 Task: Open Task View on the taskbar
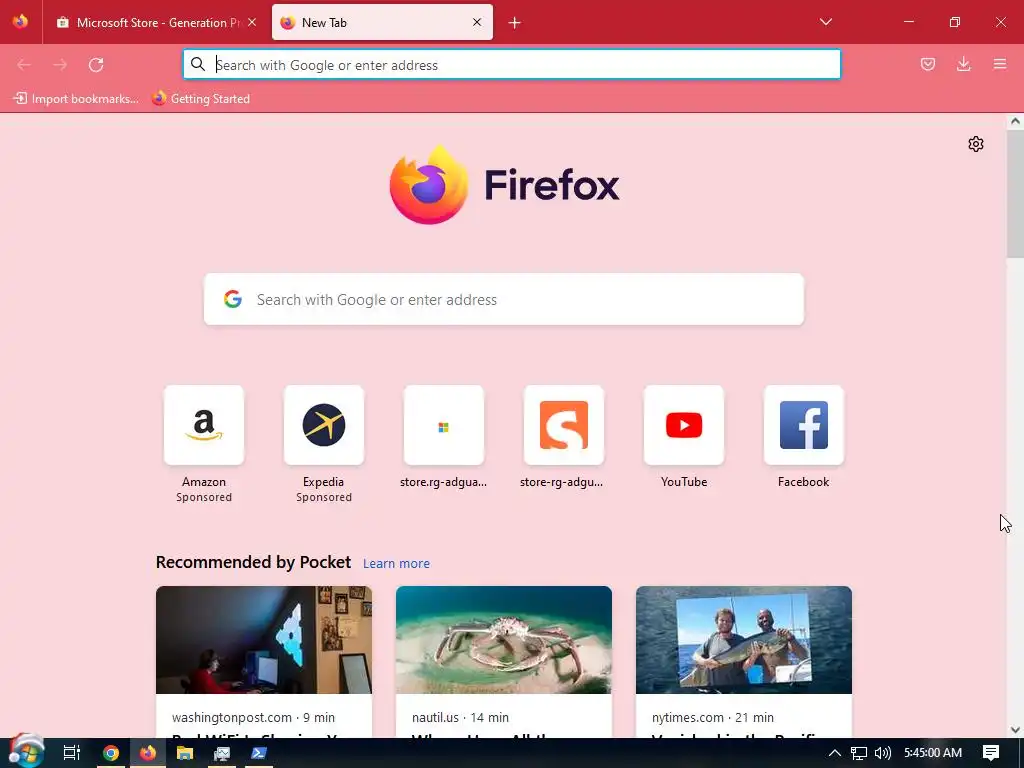pyautogui.click(x=71, y=753)
